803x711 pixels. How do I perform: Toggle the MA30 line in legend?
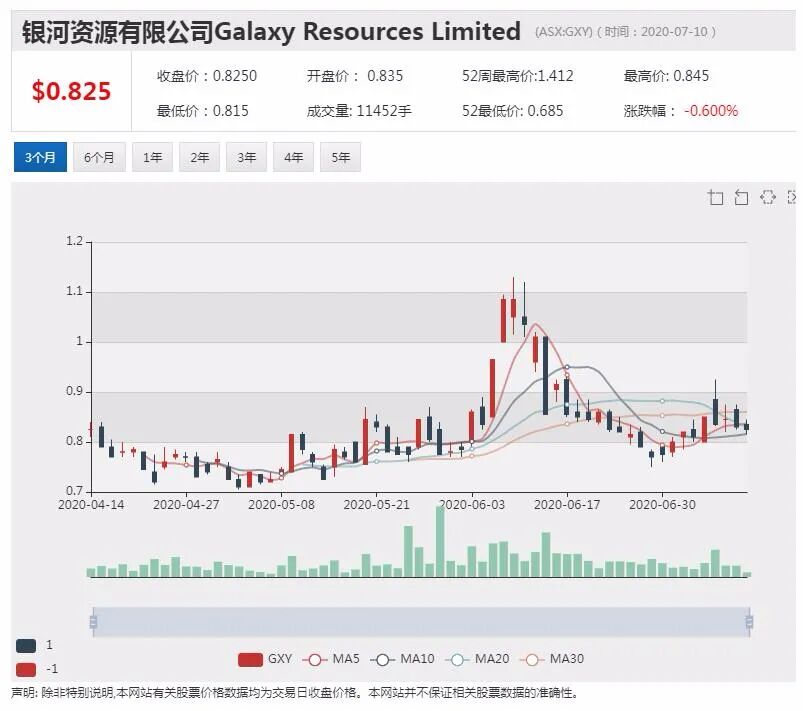click(552, 659)
